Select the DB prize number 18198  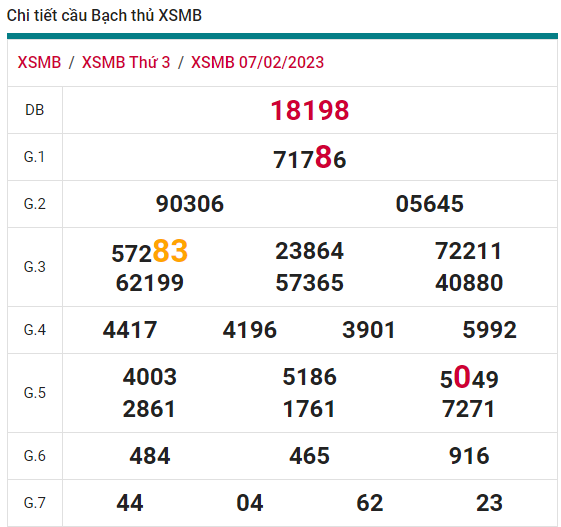pos(310,110)
